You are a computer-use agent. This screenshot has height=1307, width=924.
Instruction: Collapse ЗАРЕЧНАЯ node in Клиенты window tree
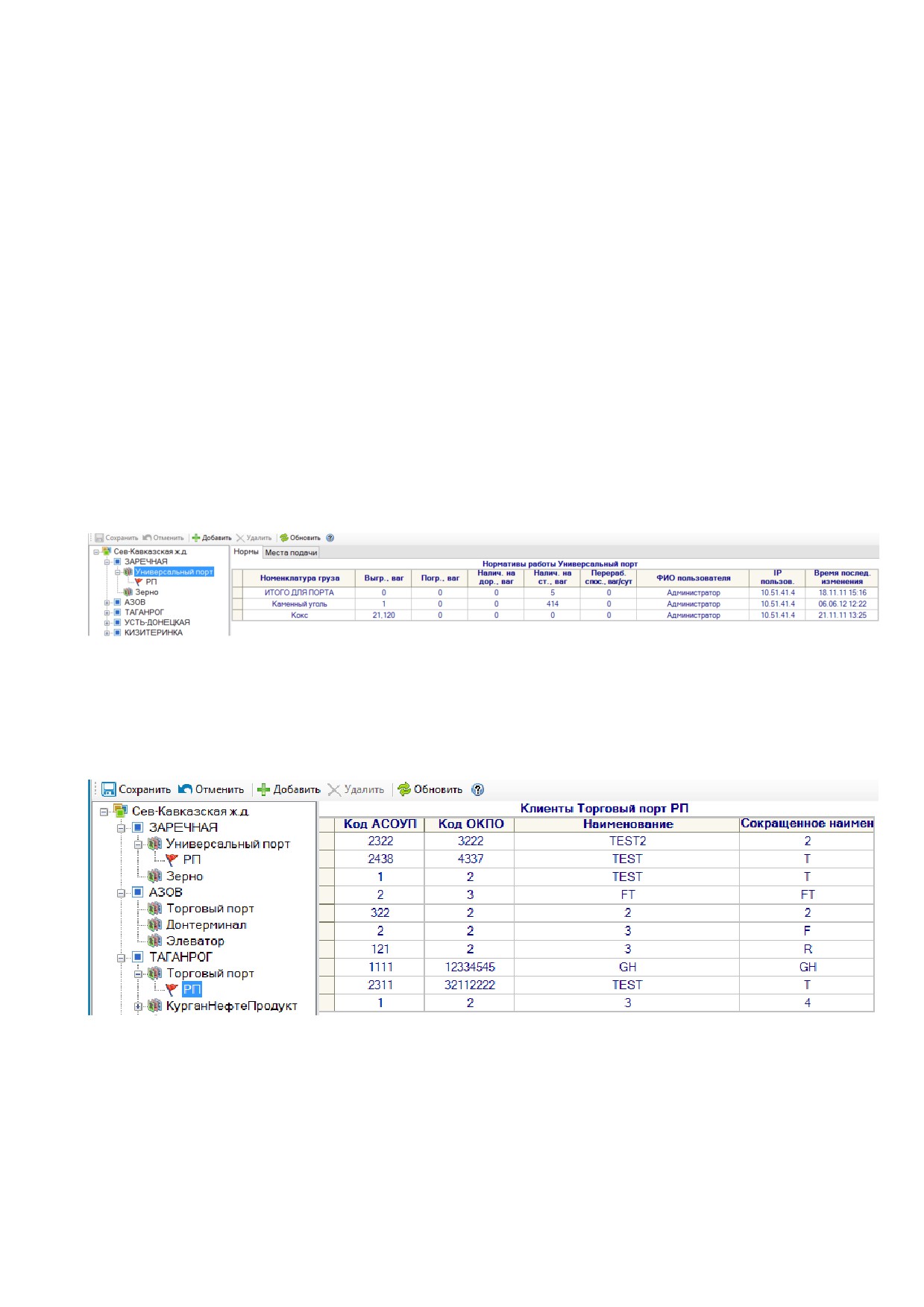point(121,828)
